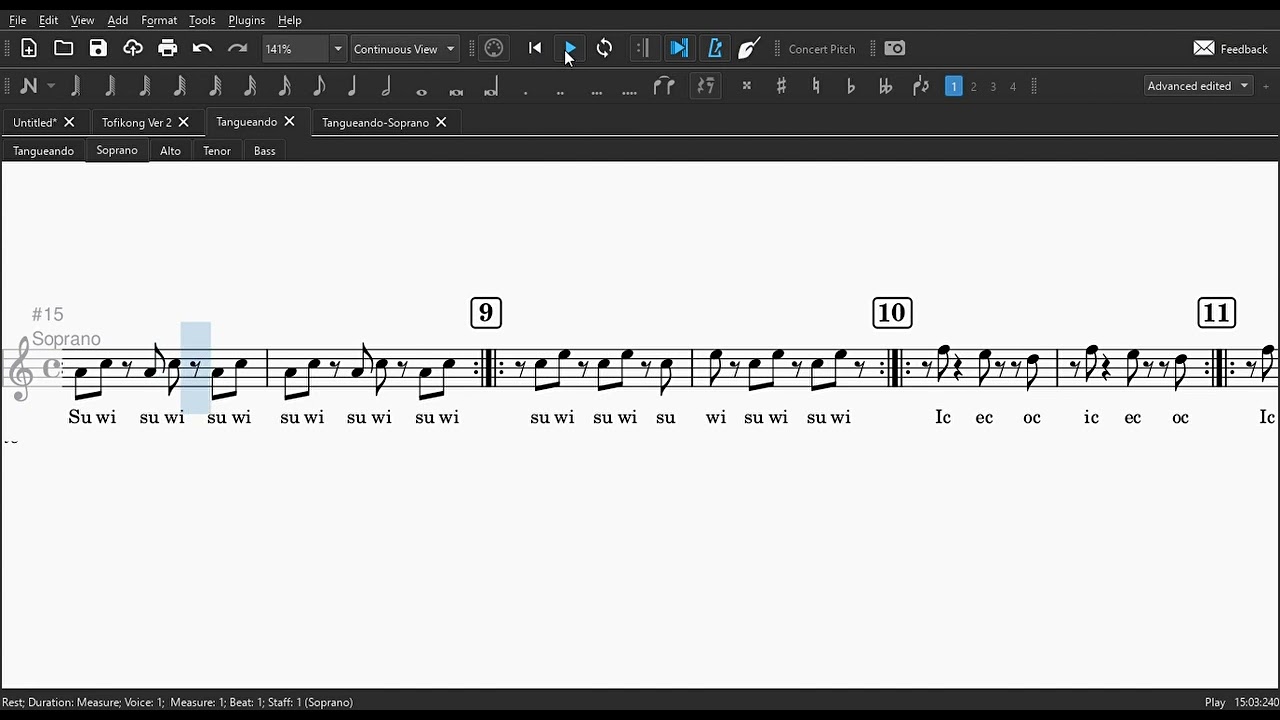Open the Bass part tab

pos(264,151)
